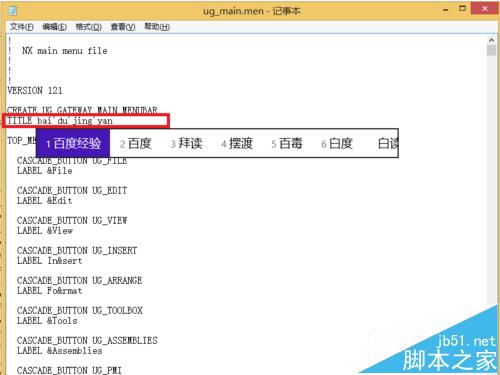Select IME candidate 1 百度经验

[73, 144]
